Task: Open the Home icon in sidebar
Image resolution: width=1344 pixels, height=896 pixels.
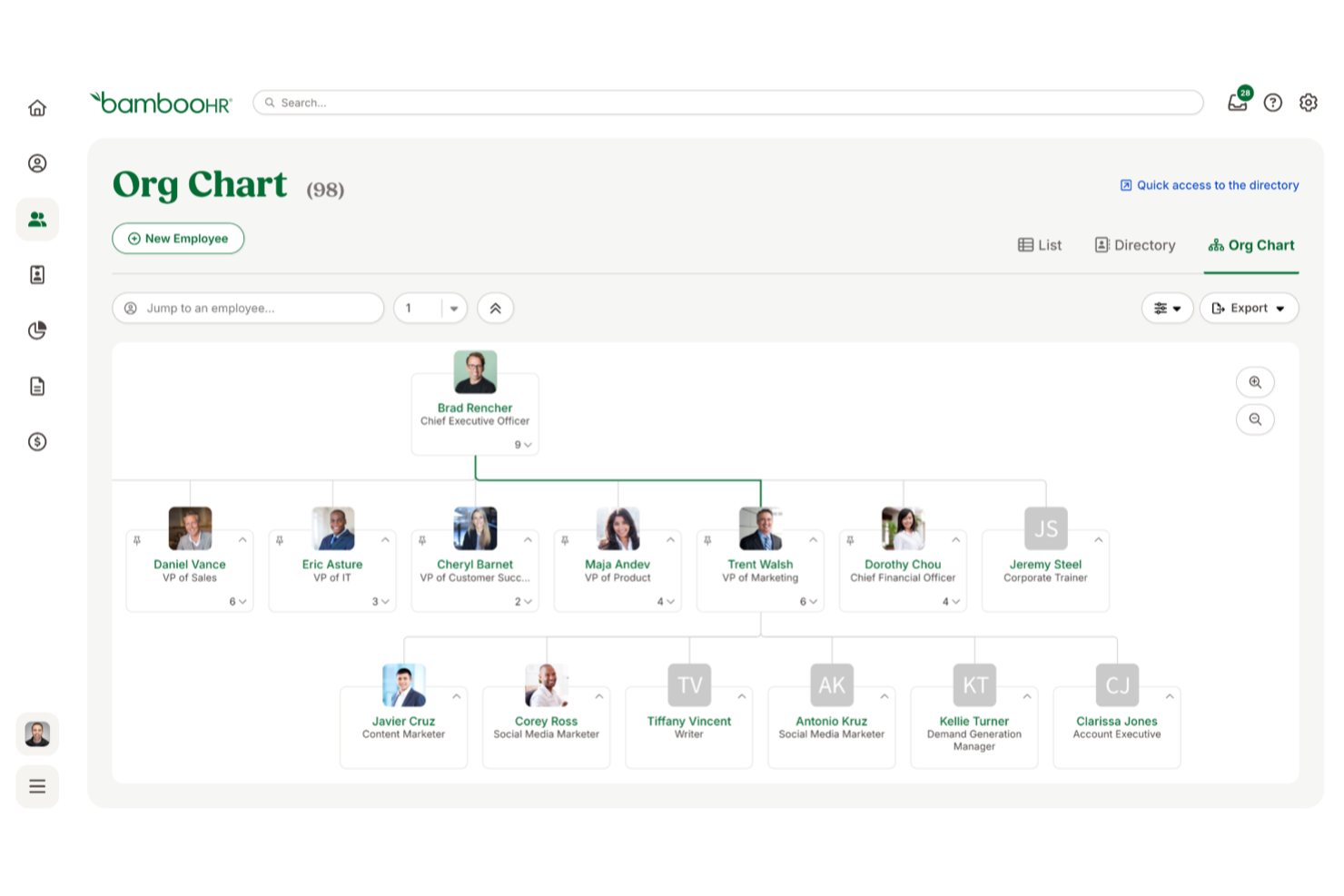Action: [x=37, y=107]
